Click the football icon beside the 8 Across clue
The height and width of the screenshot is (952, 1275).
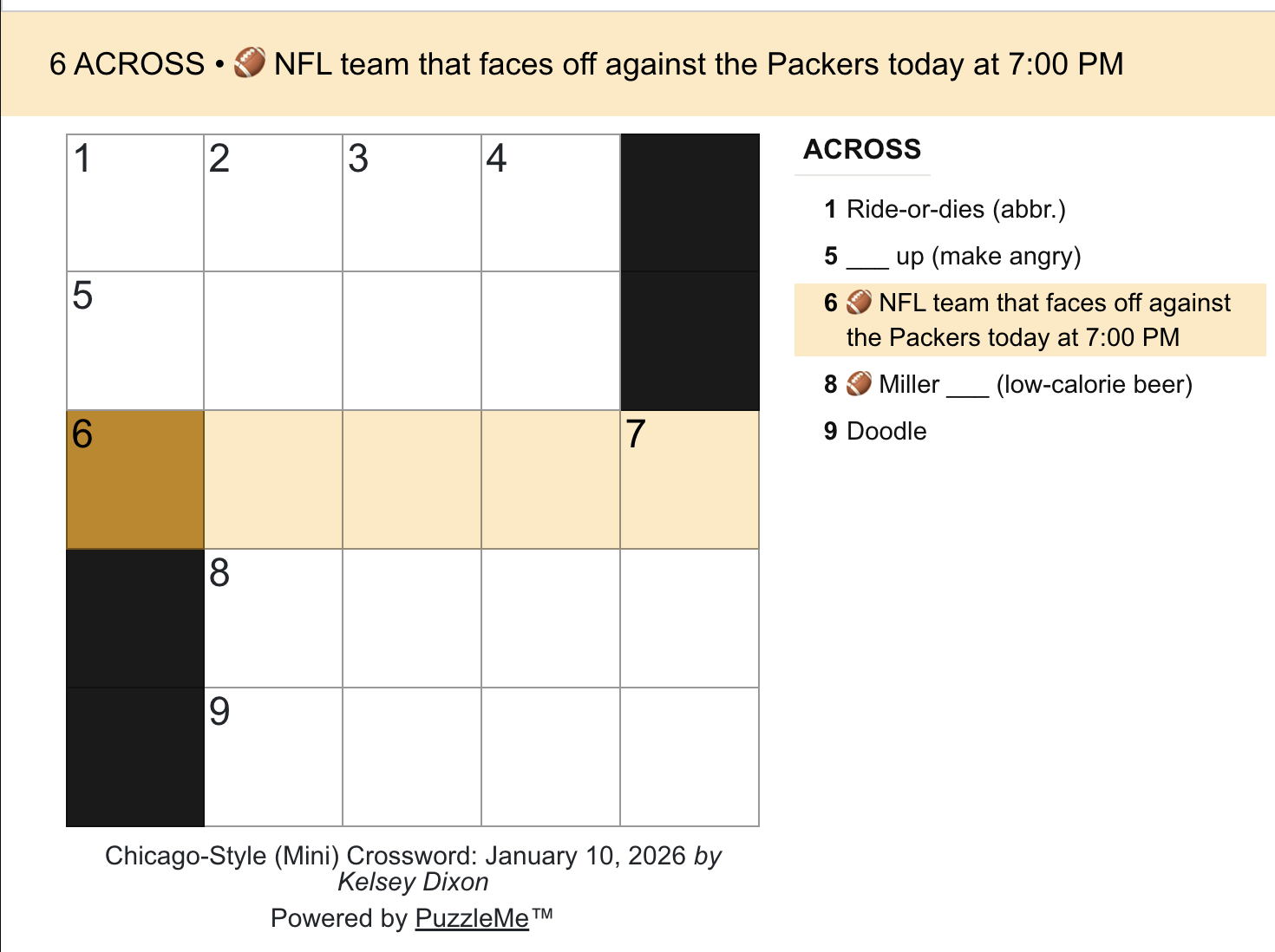point(859,384)
